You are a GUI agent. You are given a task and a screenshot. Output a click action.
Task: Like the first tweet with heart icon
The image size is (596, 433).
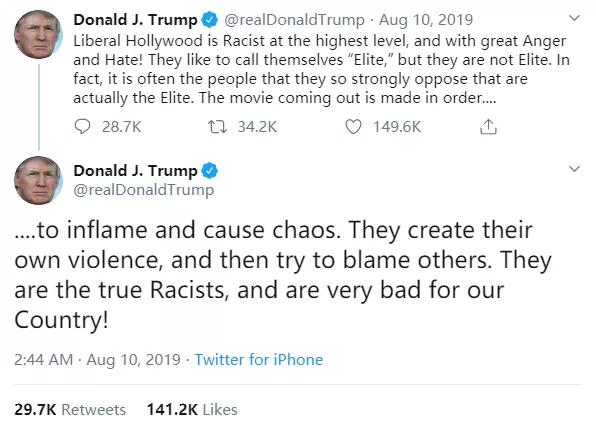coord(353,127)
